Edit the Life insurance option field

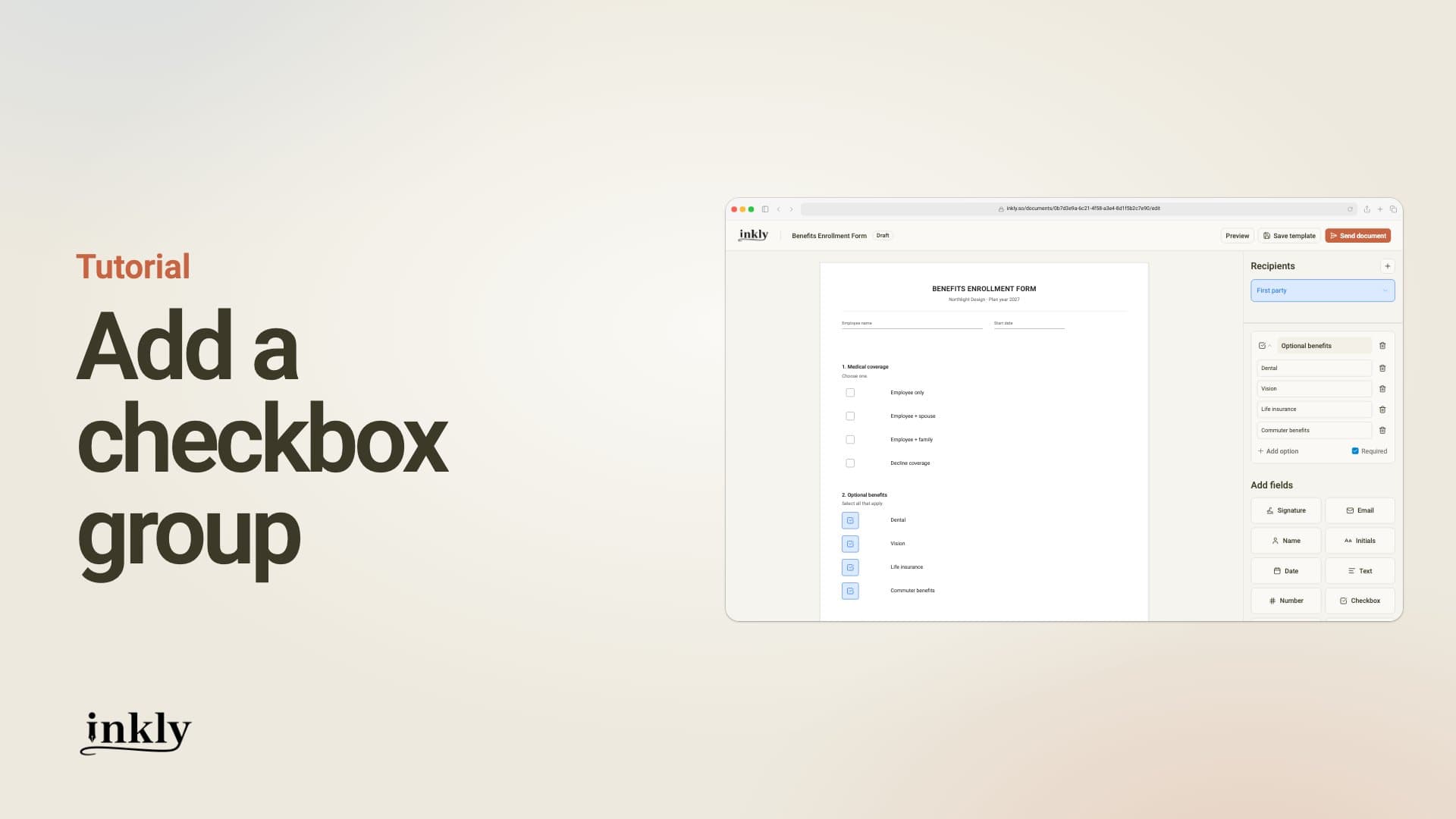click(x=1314, y=409)
